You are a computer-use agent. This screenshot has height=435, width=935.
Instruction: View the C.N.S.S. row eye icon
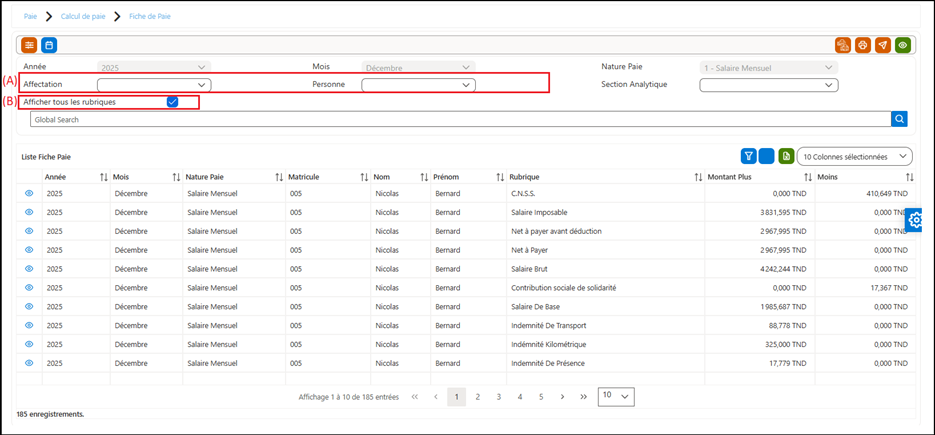(29, 193)
